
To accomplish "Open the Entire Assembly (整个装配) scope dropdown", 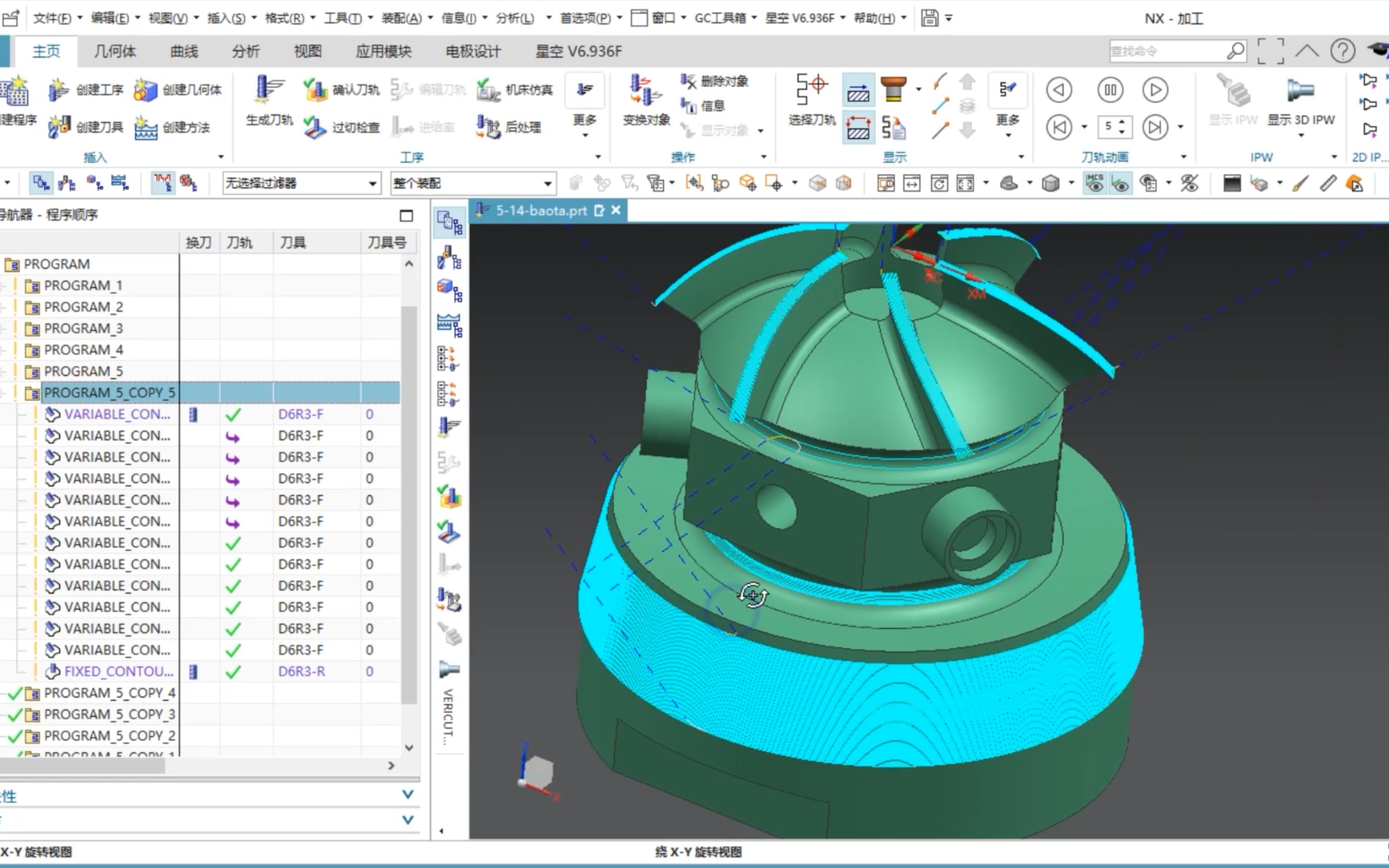I will pos(548,184).
